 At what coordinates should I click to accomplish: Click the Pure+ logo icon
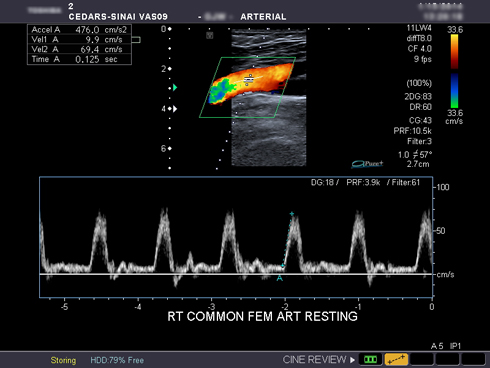(x=367, y=164)
